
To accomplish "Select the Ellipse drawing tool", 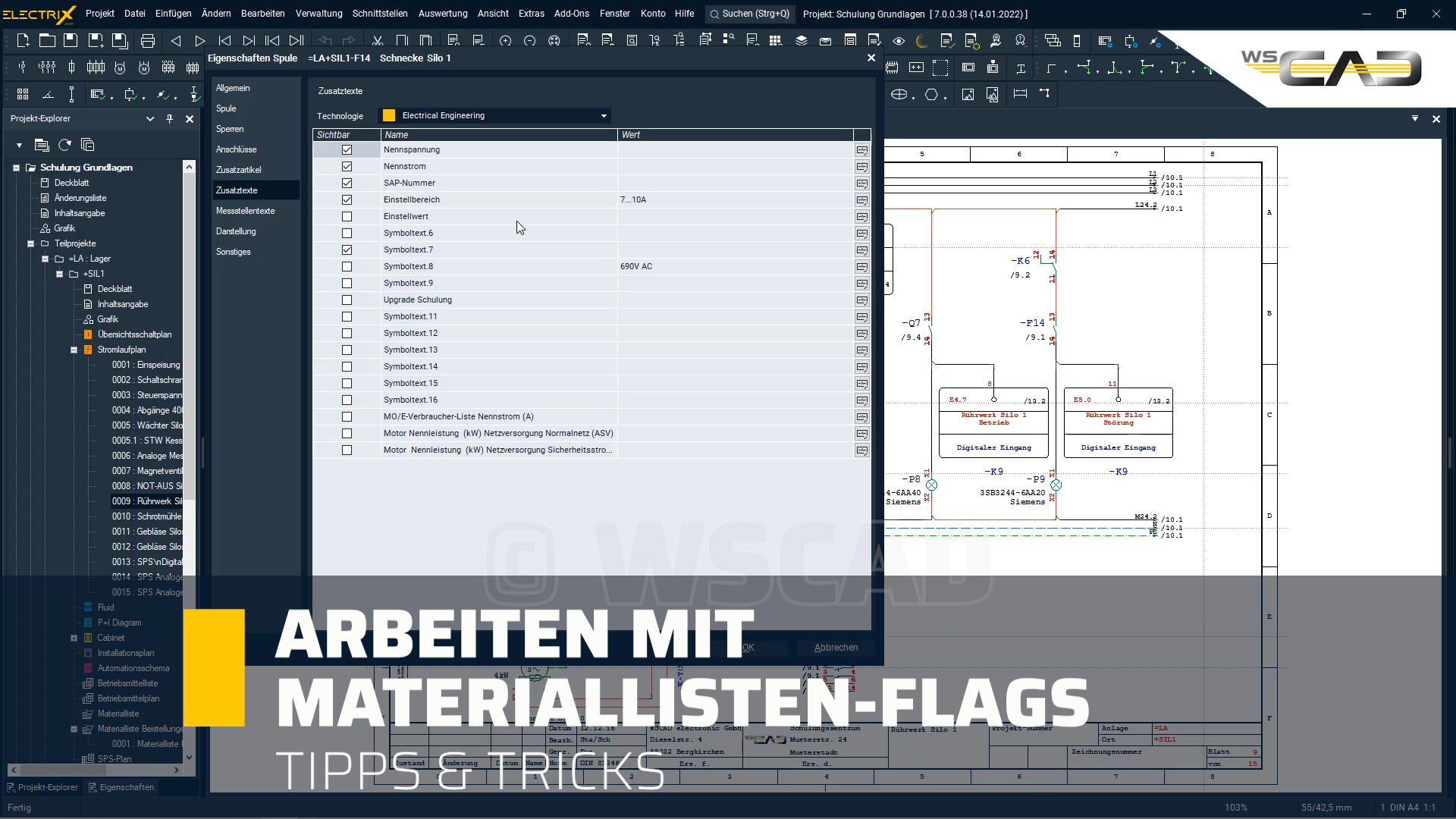I will point(899,94).
